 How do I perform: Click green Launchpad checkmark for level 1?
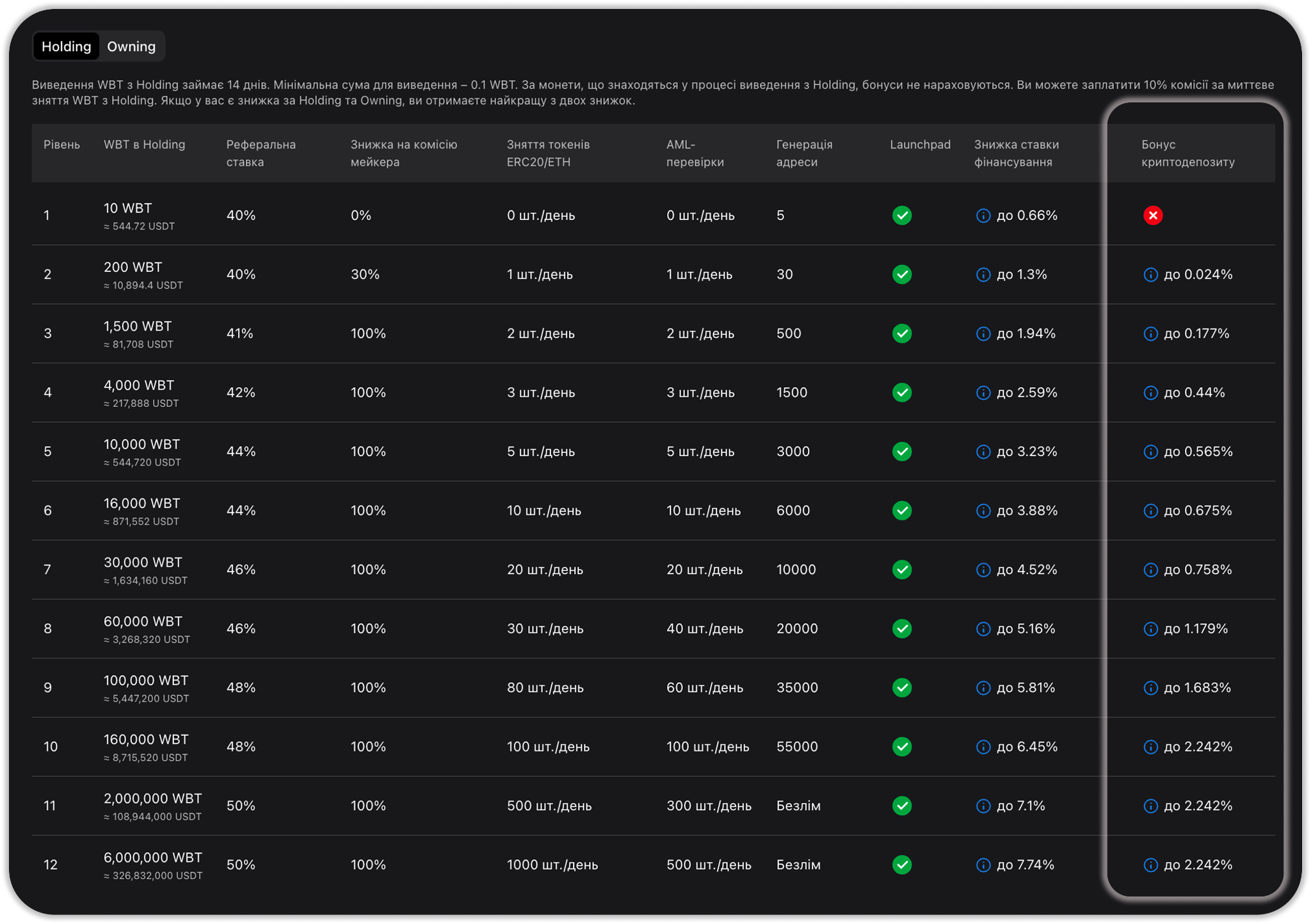pyautogui.click(x=902, y=216)
